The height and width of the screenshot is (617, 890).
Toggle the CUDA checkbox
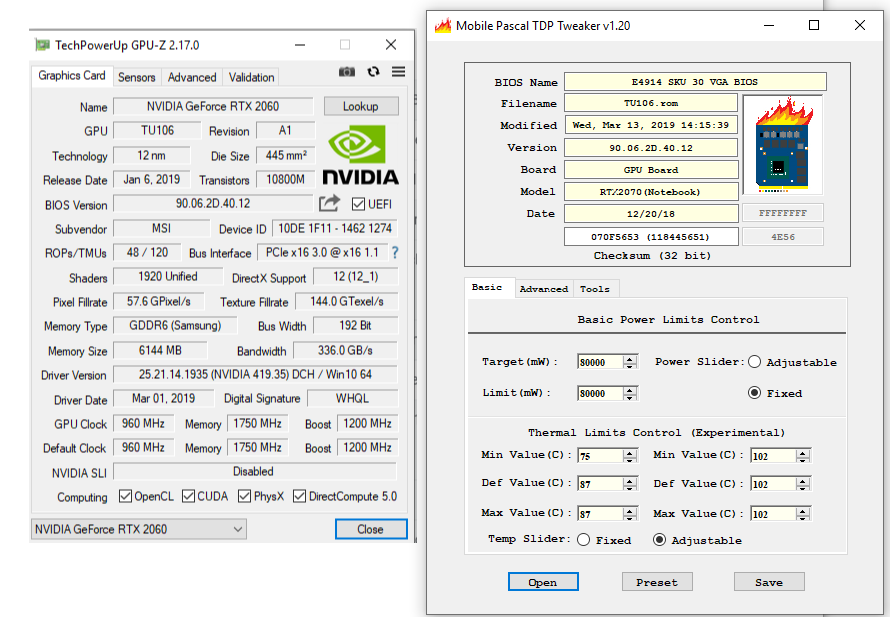click(188, 496)
